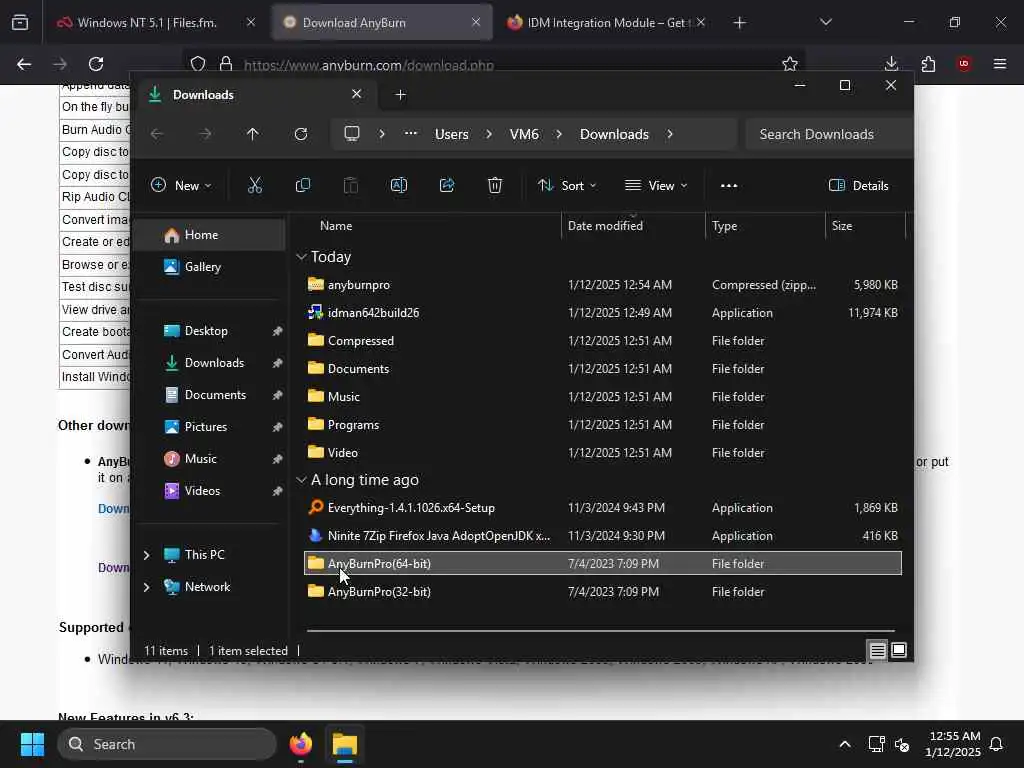Show hidden system tray icons
The height and width of the screenshot is (768, 1024).
[x=844, y=744]
